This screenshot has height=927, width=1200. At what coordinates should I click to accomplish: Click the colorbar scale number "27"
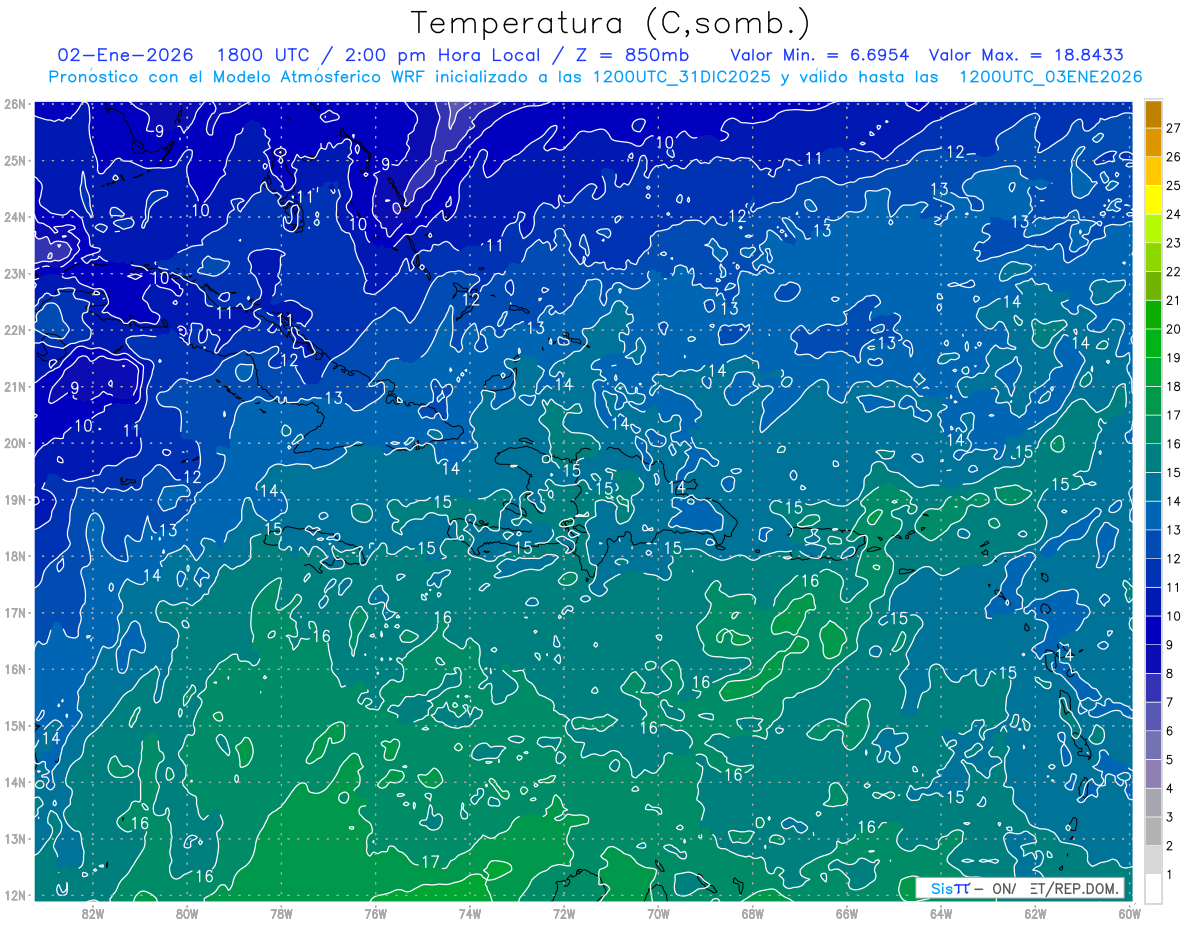coord(1174,128)
